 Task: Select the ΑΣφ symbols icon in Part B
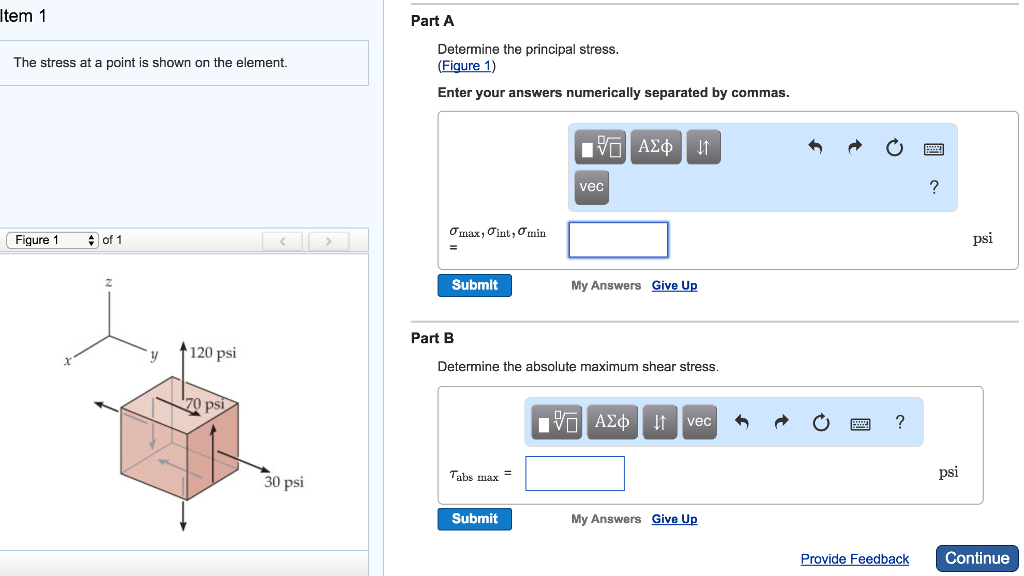click(x=612, y=421)
